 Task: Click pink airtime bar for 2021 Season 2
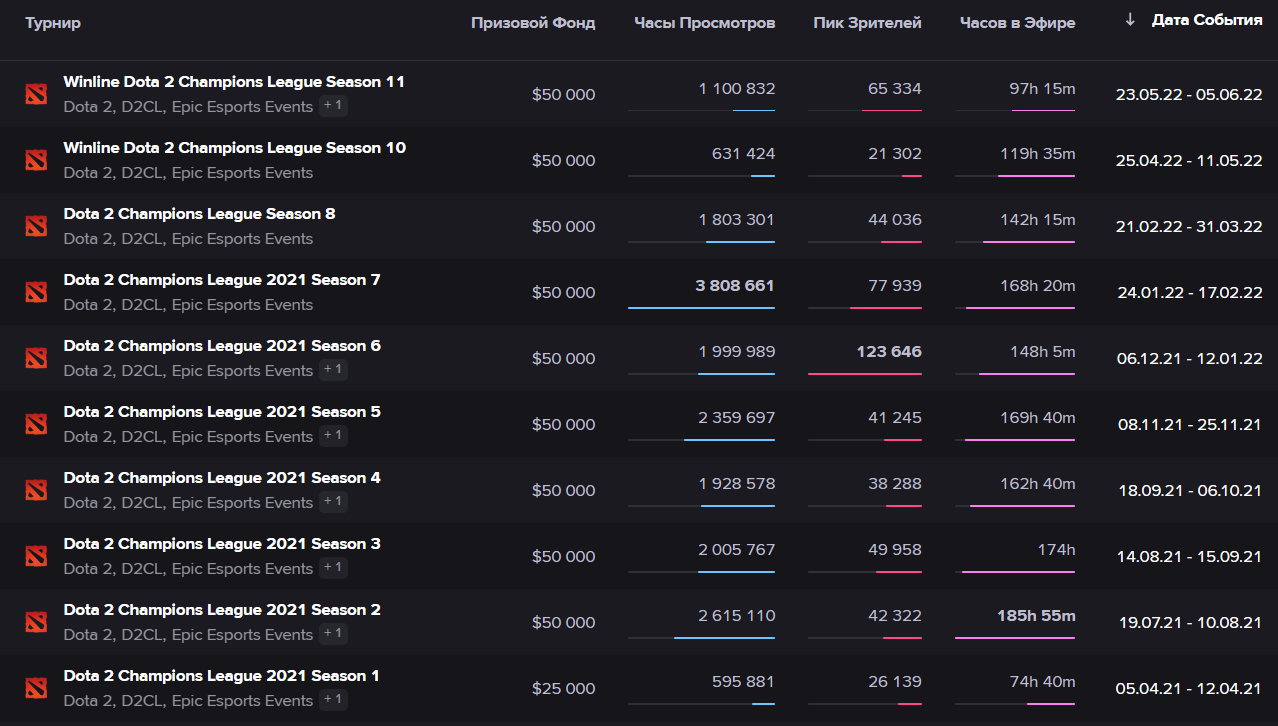(1015, 638)
